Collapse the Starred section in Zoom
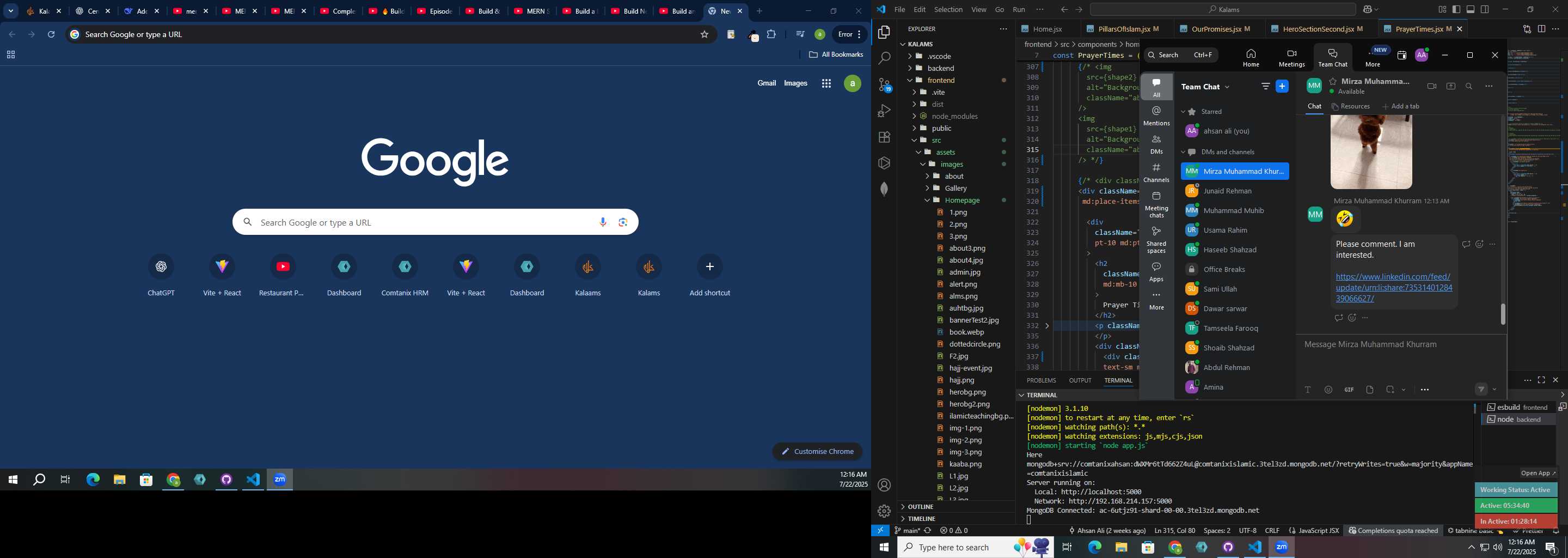Image resolution: width=1568 pixels, height=558 pixels. click(1183, 112)
